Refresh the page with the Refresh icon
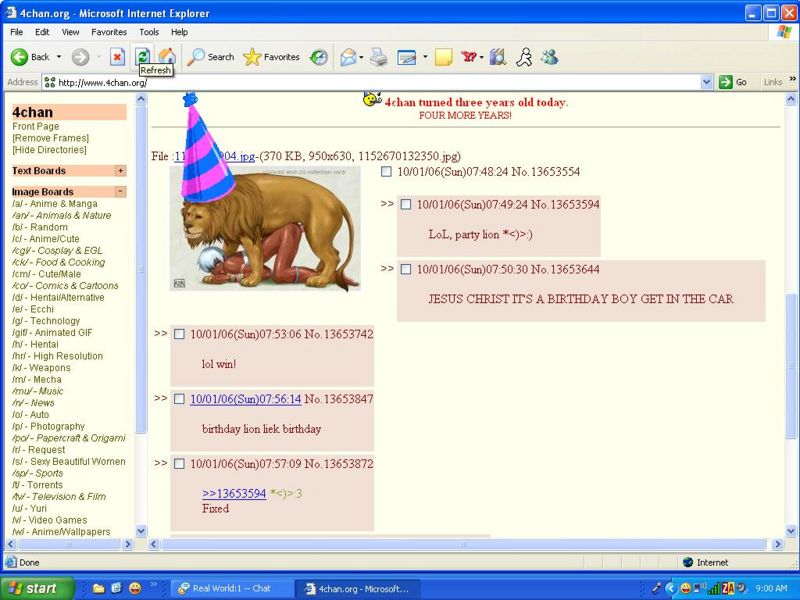This screenshot has width=800, height=600. 143,58
